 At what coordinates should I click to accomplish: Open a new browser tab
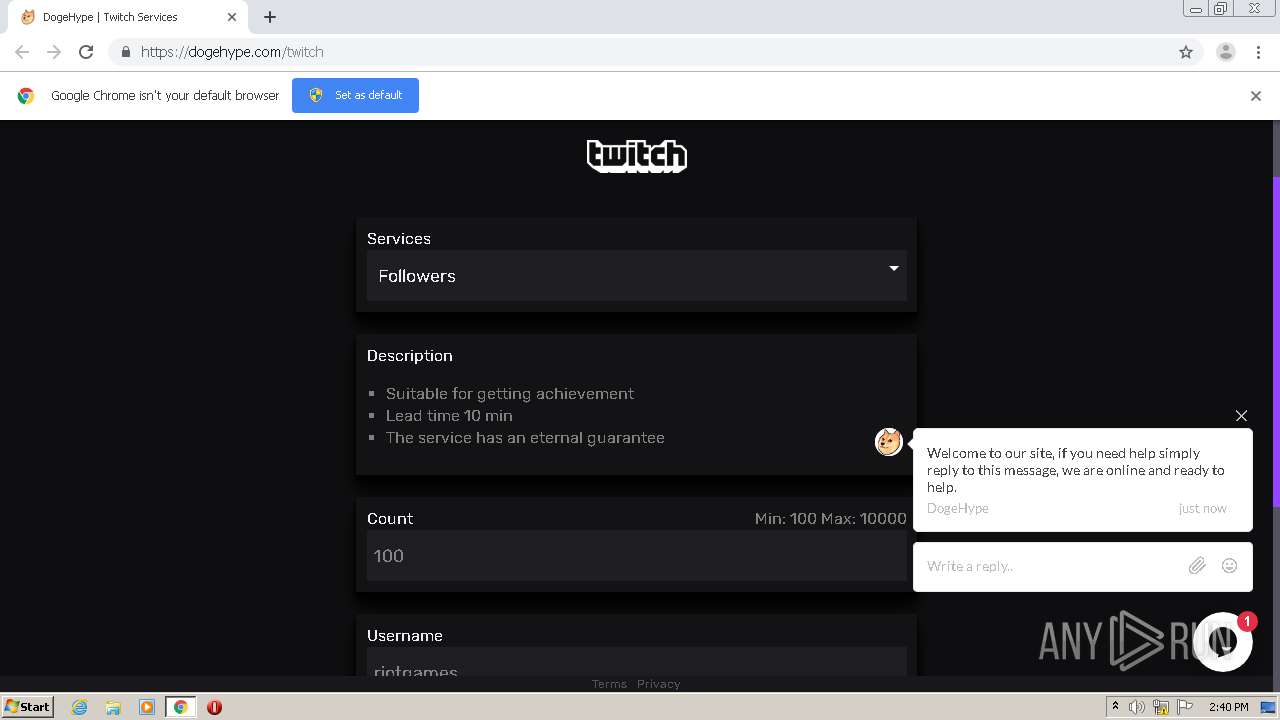click(270, 17)
